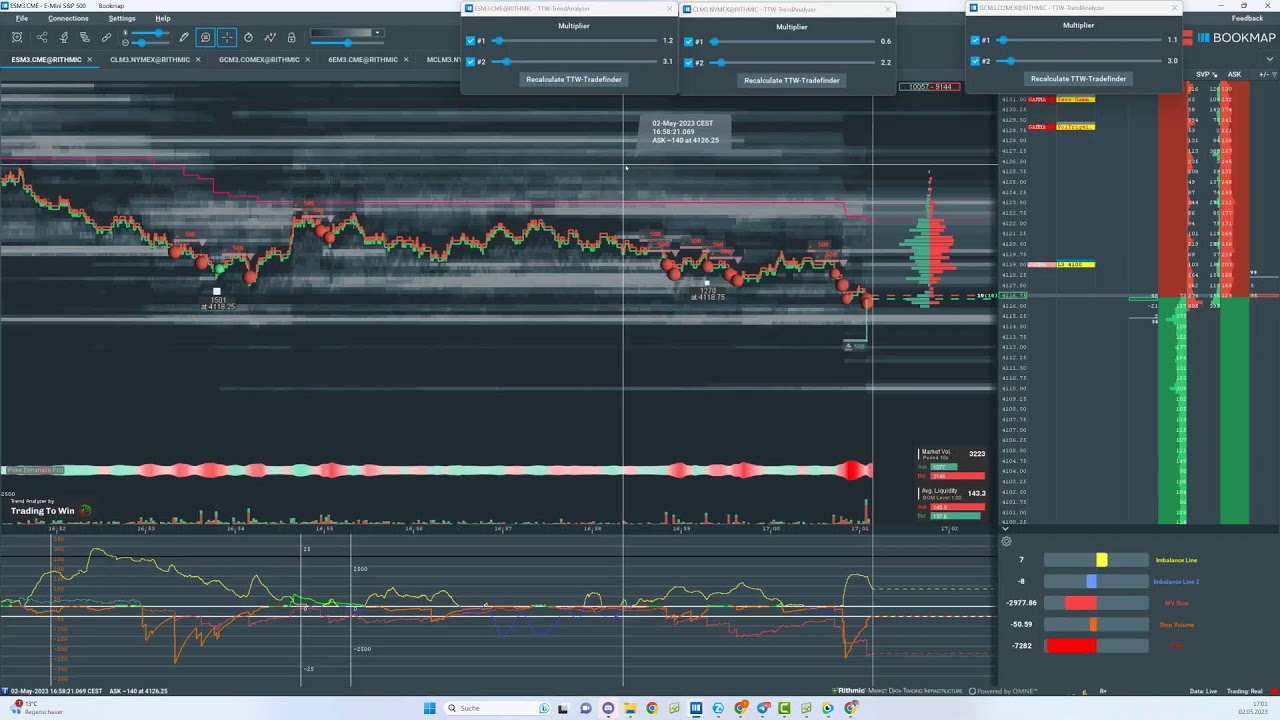Toggle #2 checkbox in GCM3 TrendAnalyzer window
Image resolution: width=1280 pixels, height=720 pixels.
click(x=976, y=61)
